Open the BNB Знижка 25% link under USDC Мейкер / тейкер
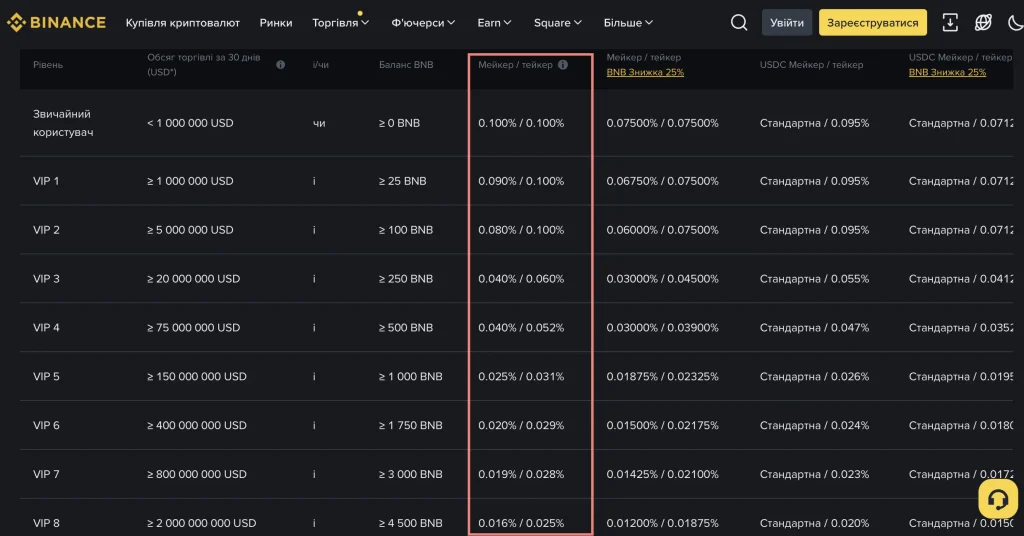The width and height of the screenshot is (1024, 536). [948, 72]
